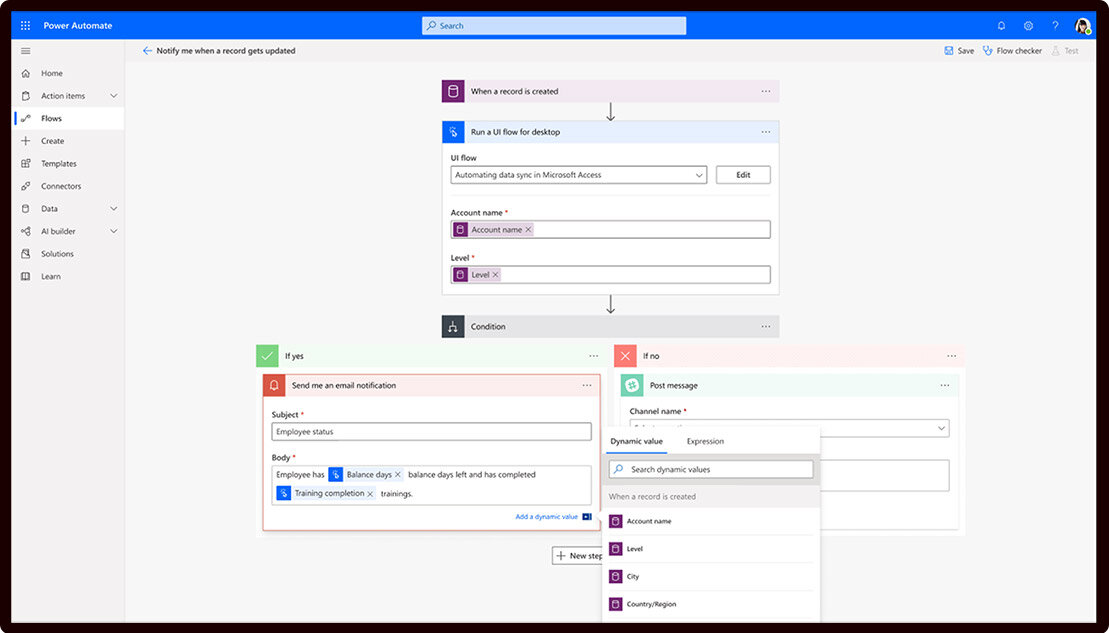This screenshot has height=633, width=1109.
Task: Run the Flow checker
Action: (1012, 51)
